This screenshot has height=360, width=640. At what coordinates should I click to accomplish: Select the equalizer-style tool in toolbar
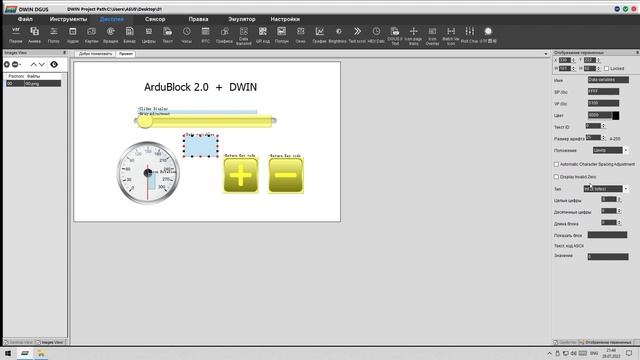tap(470, 35)
